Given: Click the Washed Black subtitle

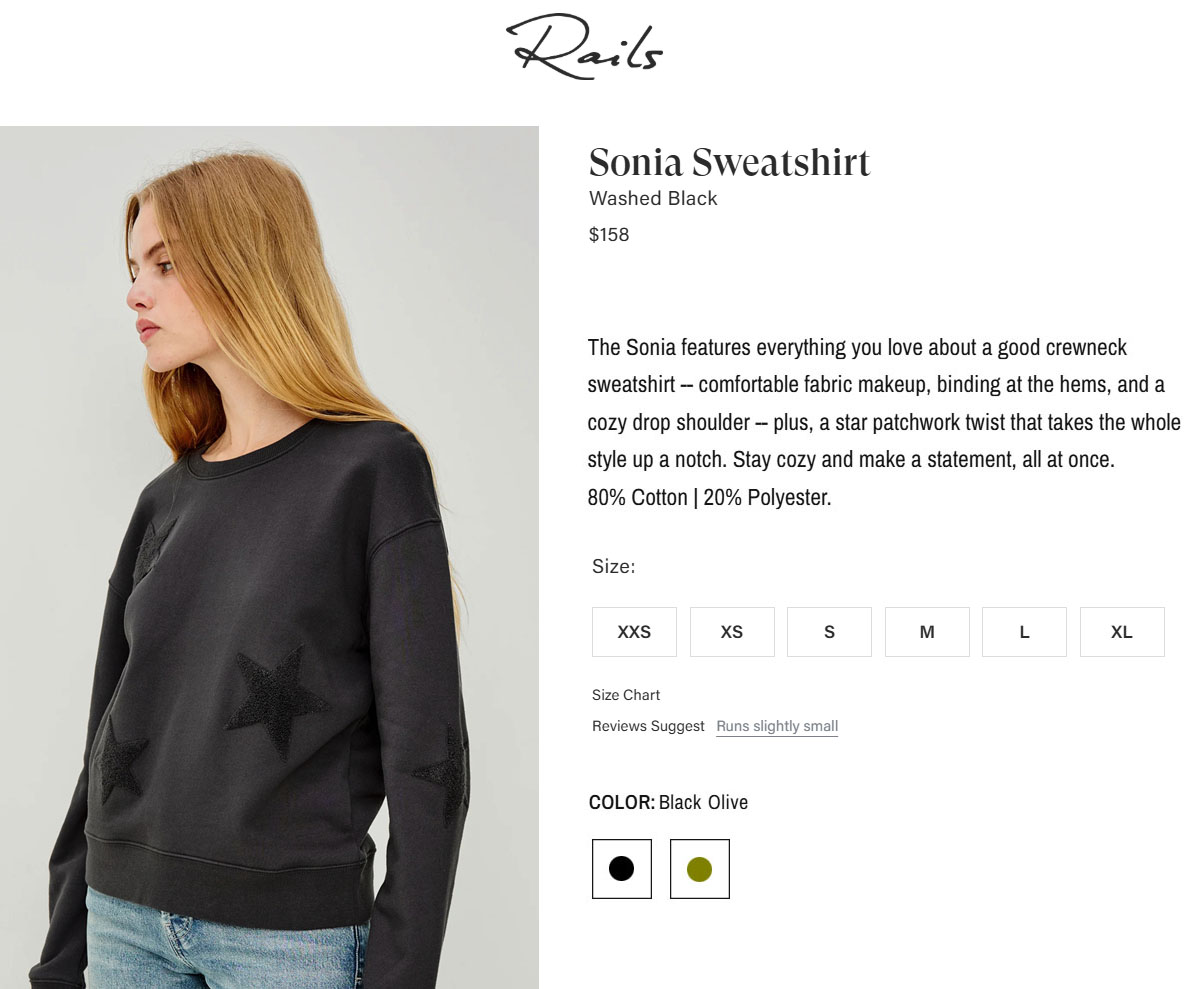Looking at the screenshot, I should point(653,198).
